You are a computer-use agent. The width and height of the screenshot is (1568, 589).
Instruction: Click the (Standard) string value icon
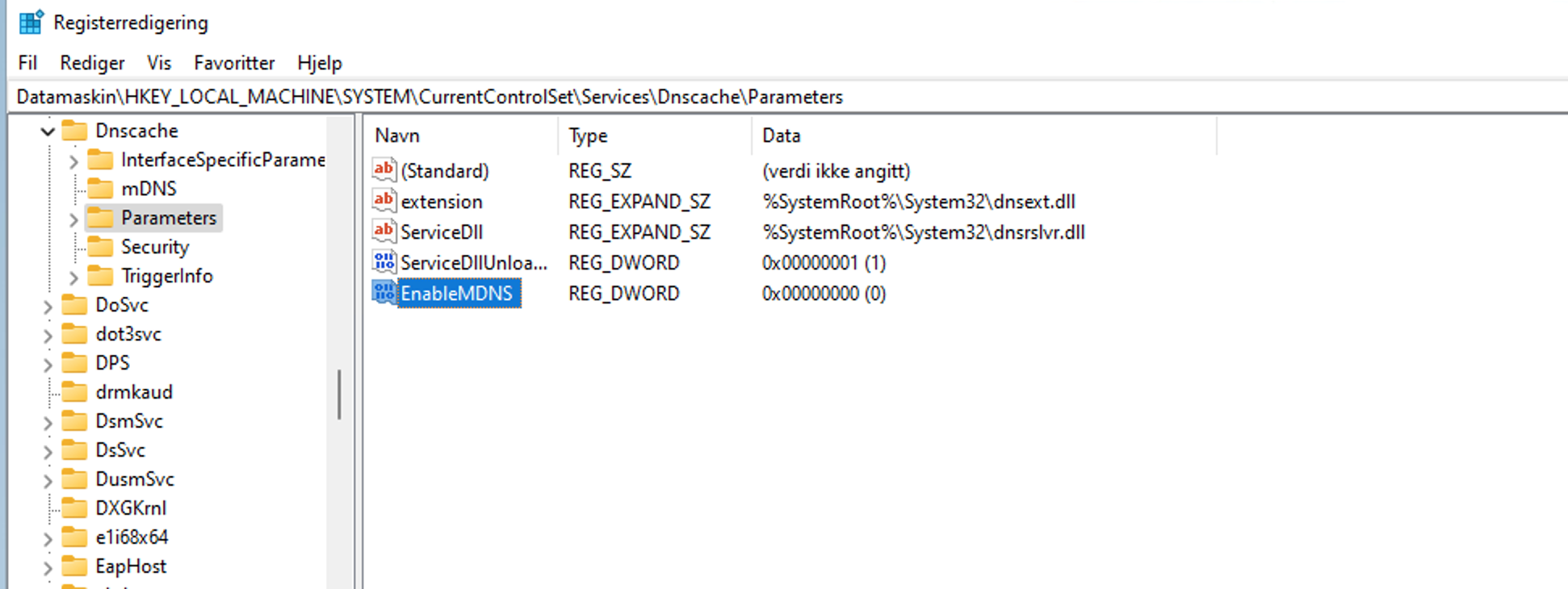[x=384, y=169]
